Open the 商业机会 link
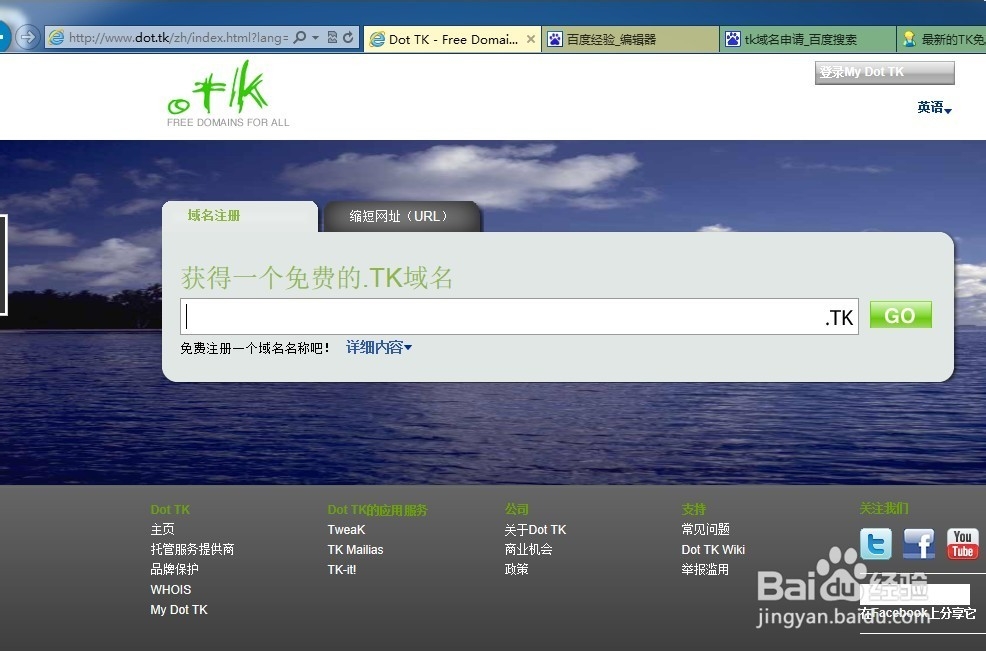986x651 pixels. click(528, 549)
